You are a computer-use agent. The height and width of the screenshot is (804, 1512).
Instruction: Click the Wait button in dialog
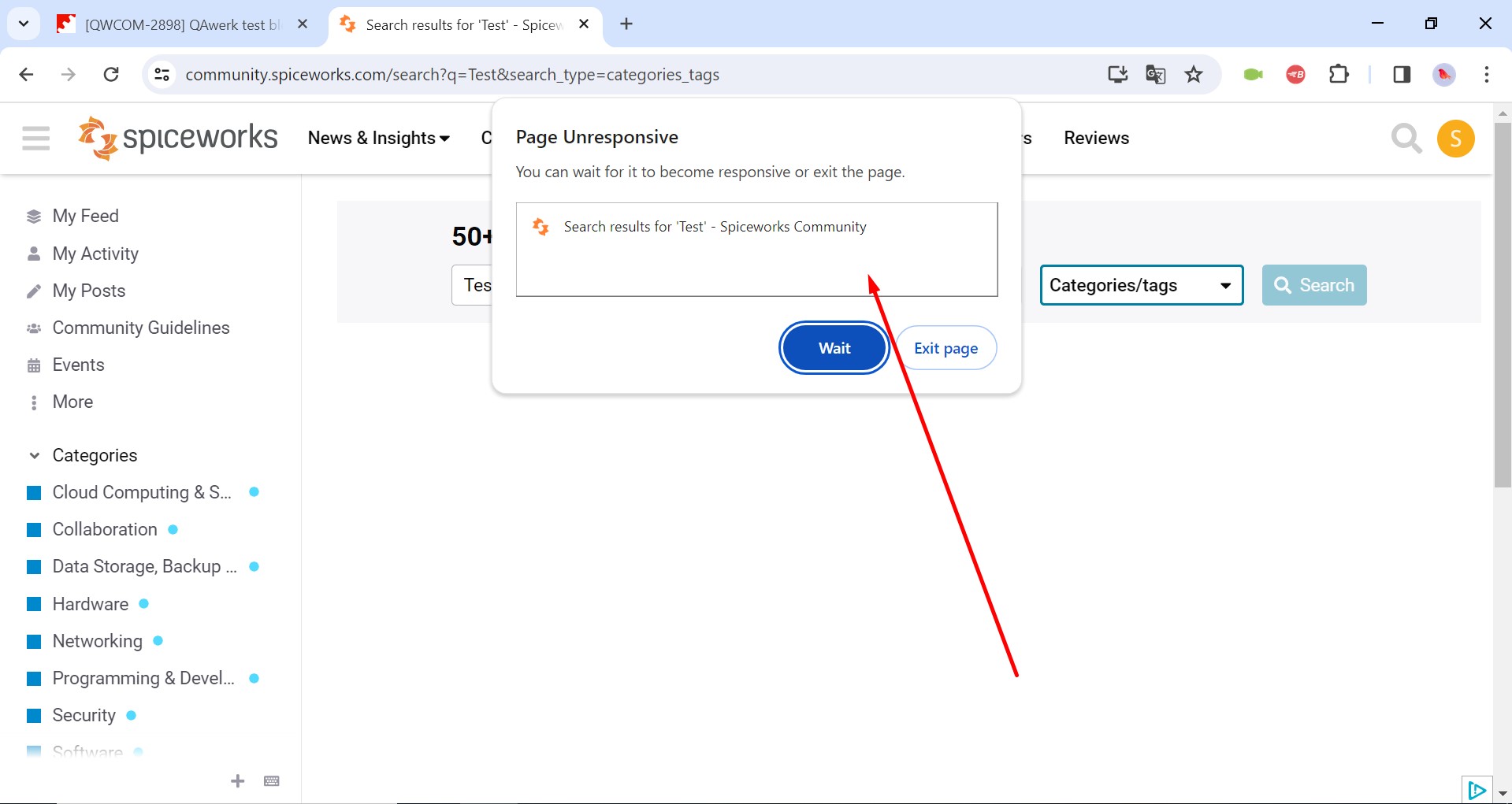click(834, 348)
